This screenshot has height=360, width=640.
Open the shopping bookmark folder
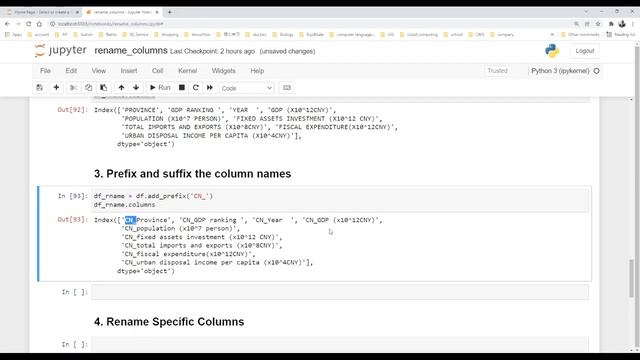pyautogui.click(x=166, y=35)
